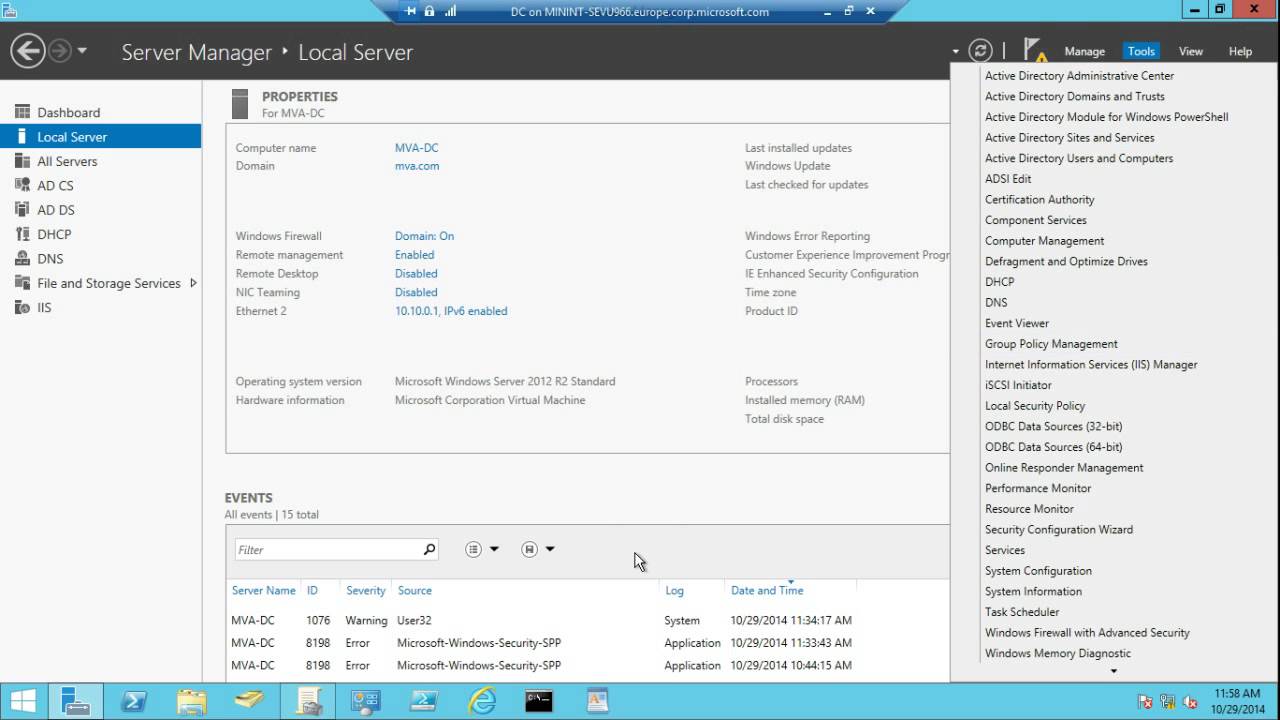Select the 10:44:15 AM error event
The width and height of the screenshot is (1280, 720).
[588, 665]
